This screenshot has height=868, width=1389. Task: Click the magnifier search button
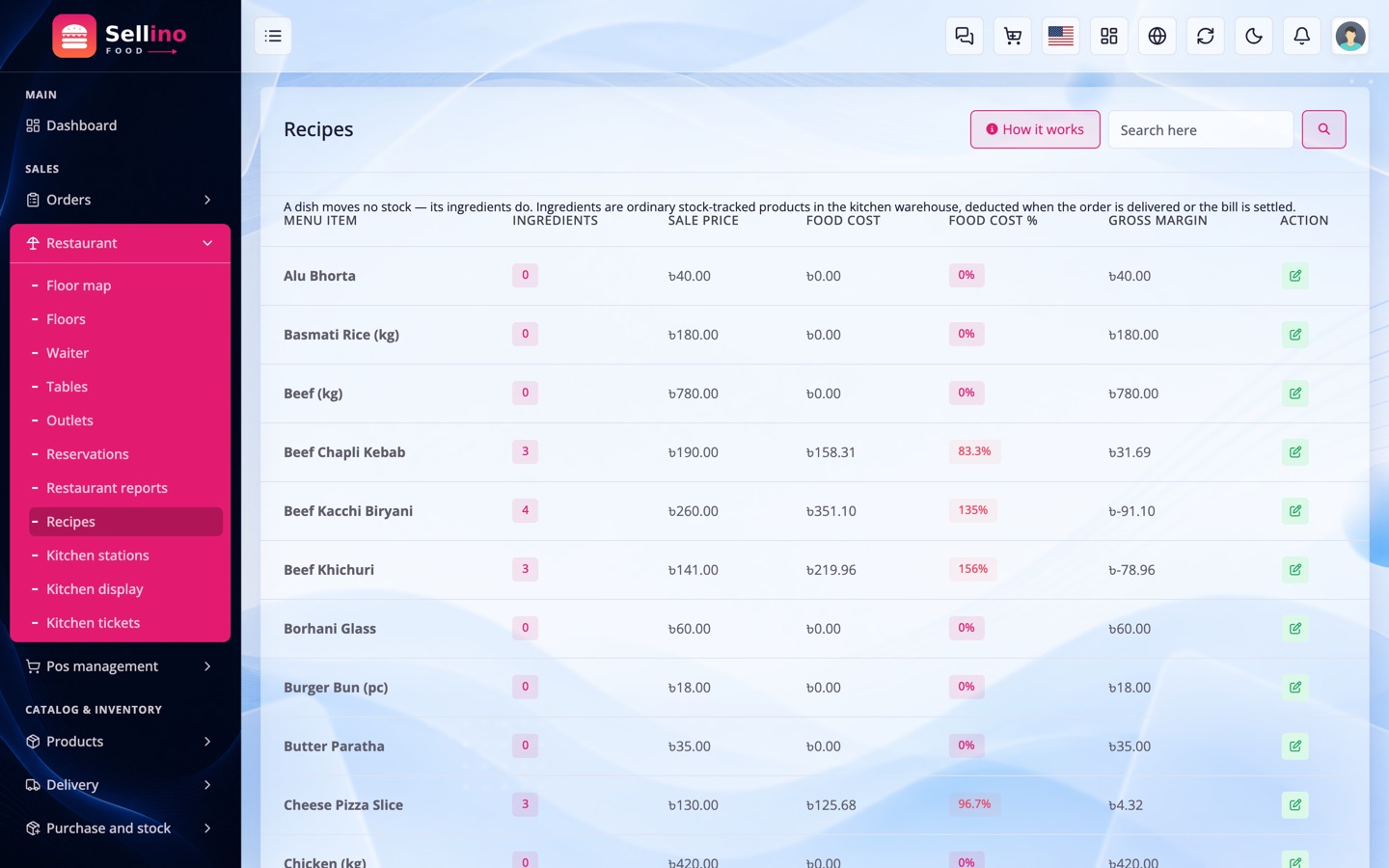click(x=1323, y=129)
